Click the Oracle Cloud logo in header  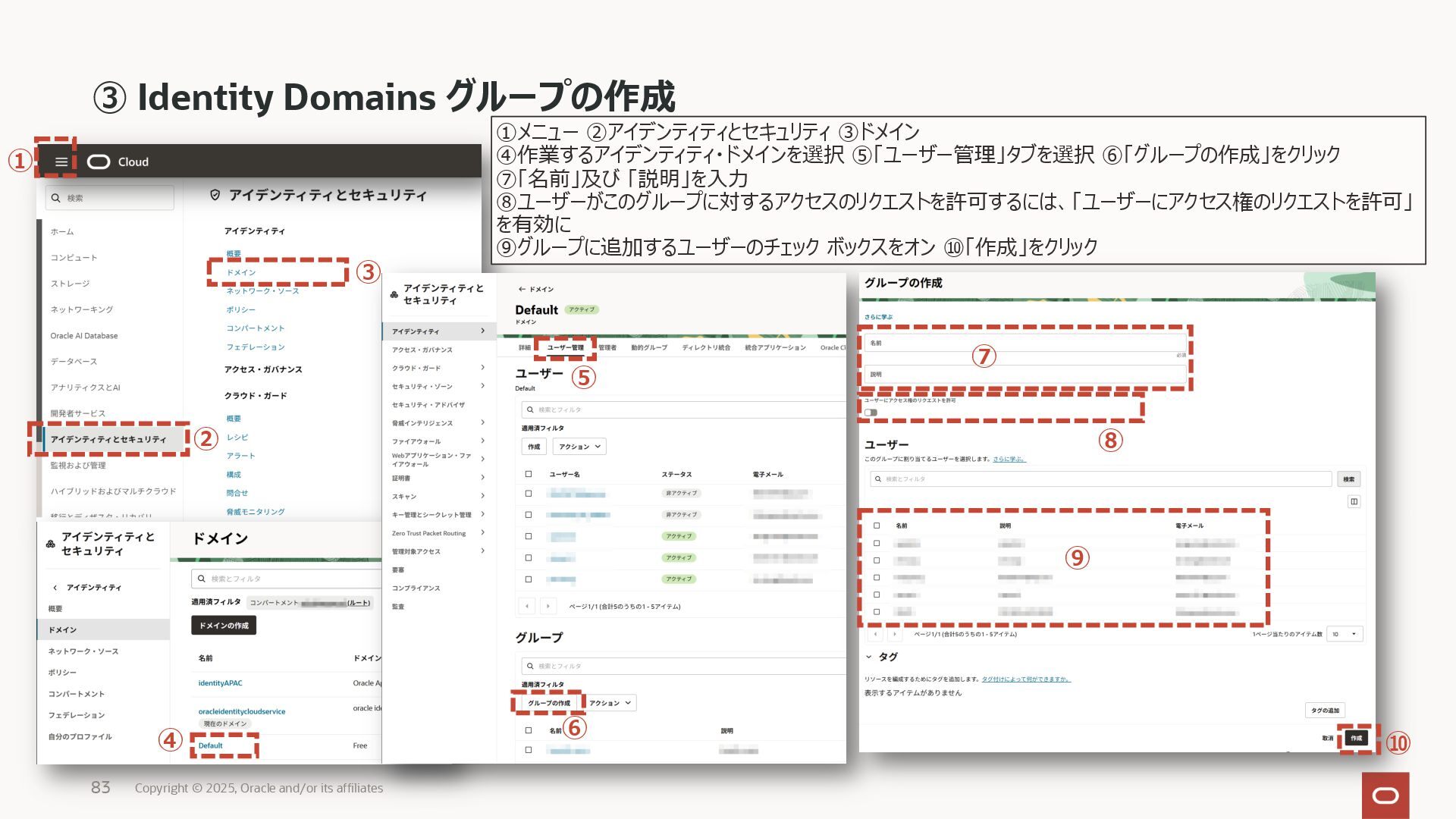coord(99,162)
